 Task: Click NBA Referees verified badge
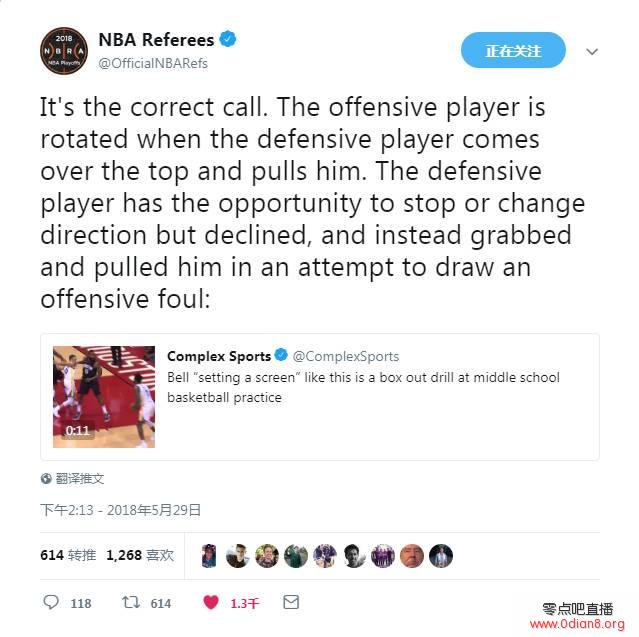coord(228,39)
